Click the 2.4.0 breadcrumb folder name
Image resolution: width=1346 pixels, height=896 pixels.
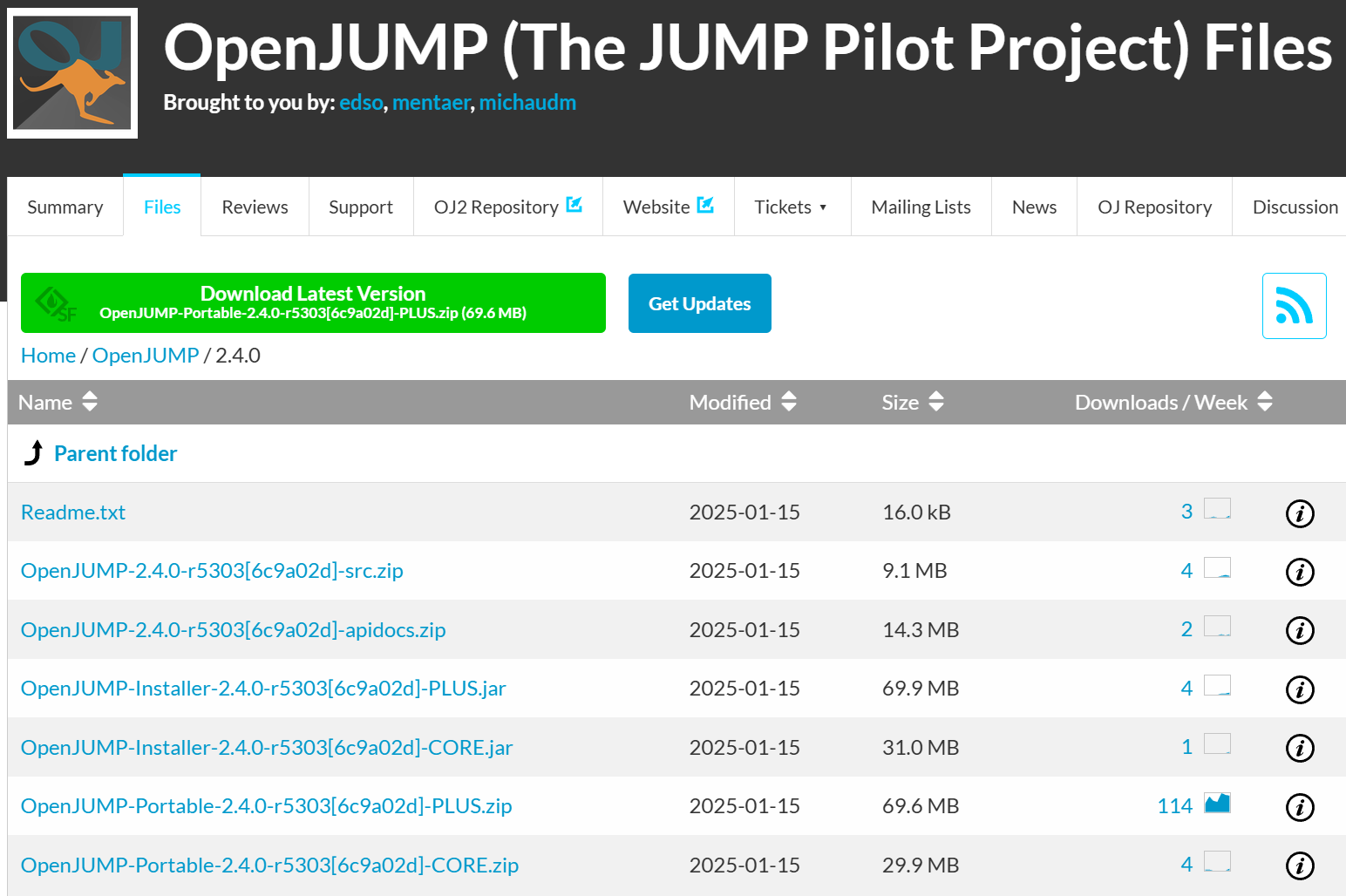238,356
